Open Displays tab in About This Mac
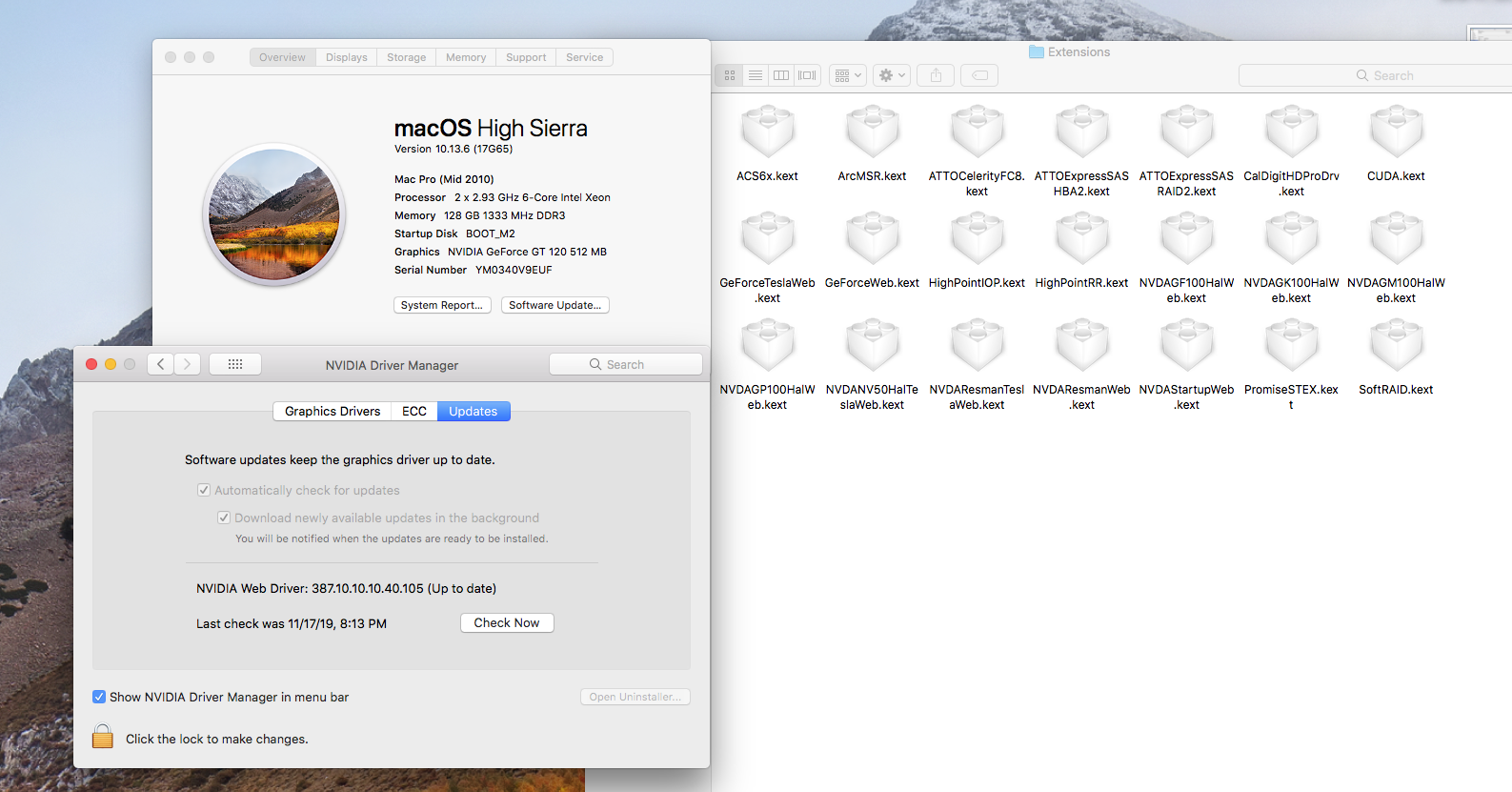The width and height of the screenshot is (1512, 792). click(x=347, y=57)
